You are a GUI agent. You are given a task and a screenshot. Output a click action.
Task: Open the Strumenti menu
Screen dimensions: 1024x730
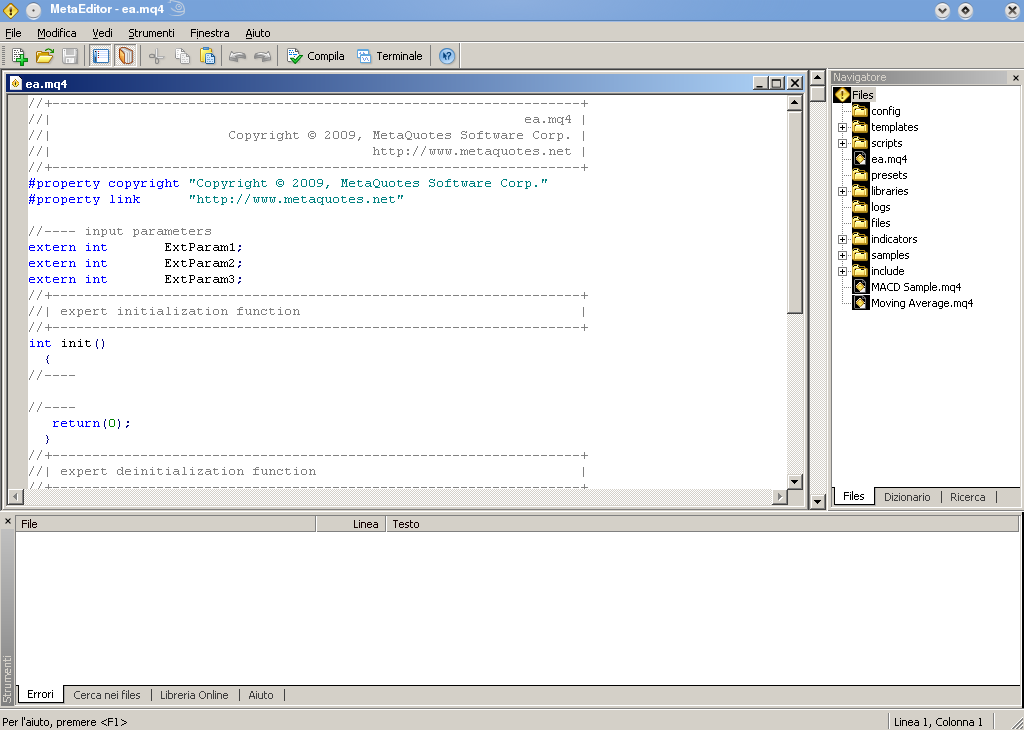(x=152, y=33)
